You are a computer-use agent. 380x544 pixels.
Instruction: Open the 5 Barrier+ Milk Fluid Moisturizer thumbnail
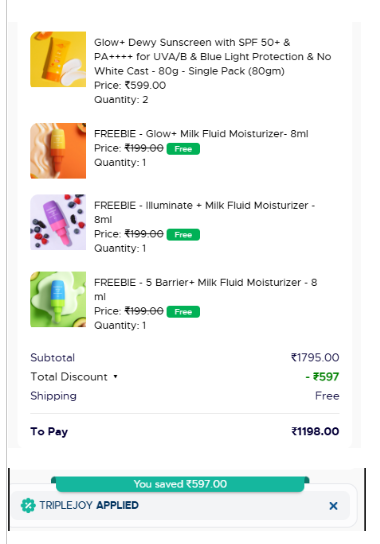58,299
